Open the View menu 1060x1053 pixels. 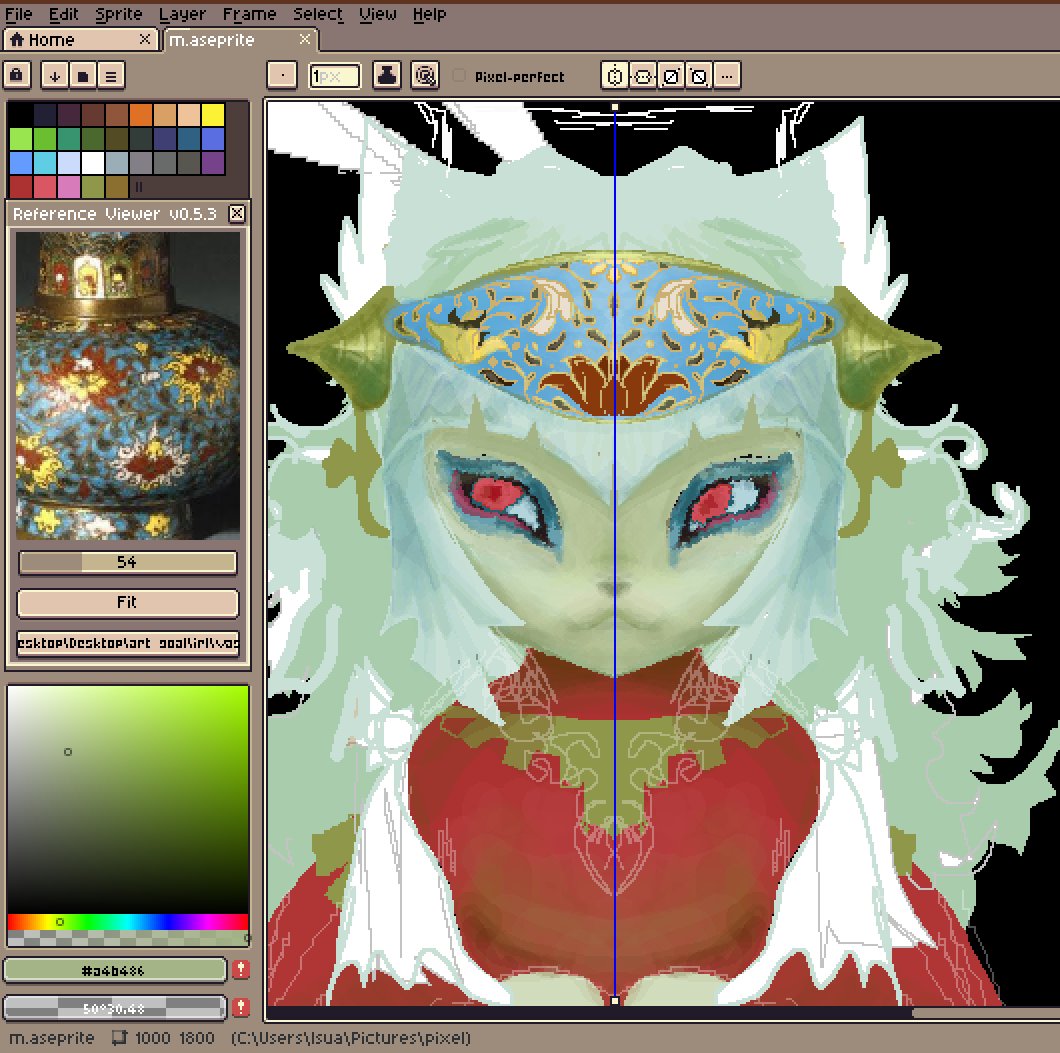(x=377, y=14)
